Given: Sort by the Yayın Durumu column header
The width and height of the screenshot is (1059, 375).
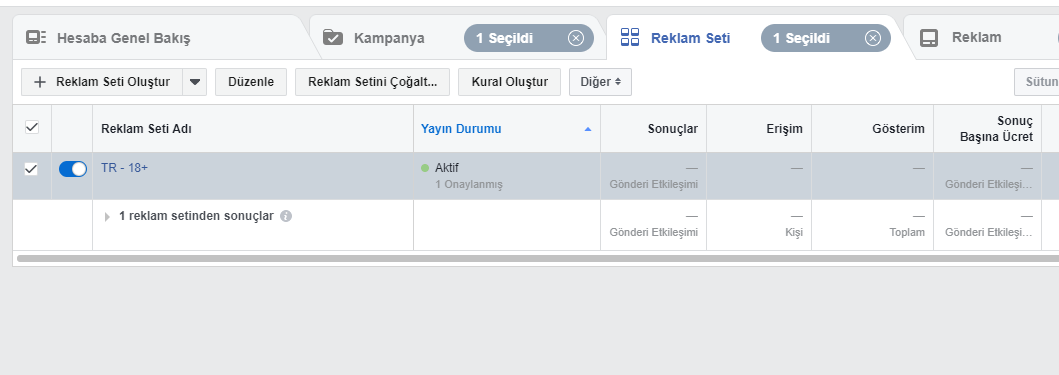Looking at the screenshot, I should click(x=461, y=128).
